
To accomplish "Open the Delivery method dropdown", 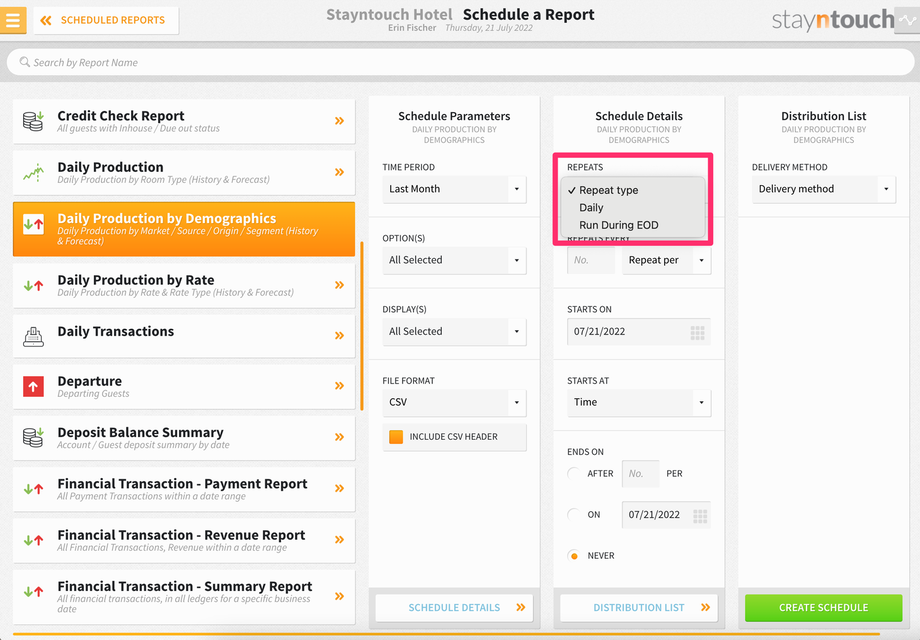I will pos(823,189).
